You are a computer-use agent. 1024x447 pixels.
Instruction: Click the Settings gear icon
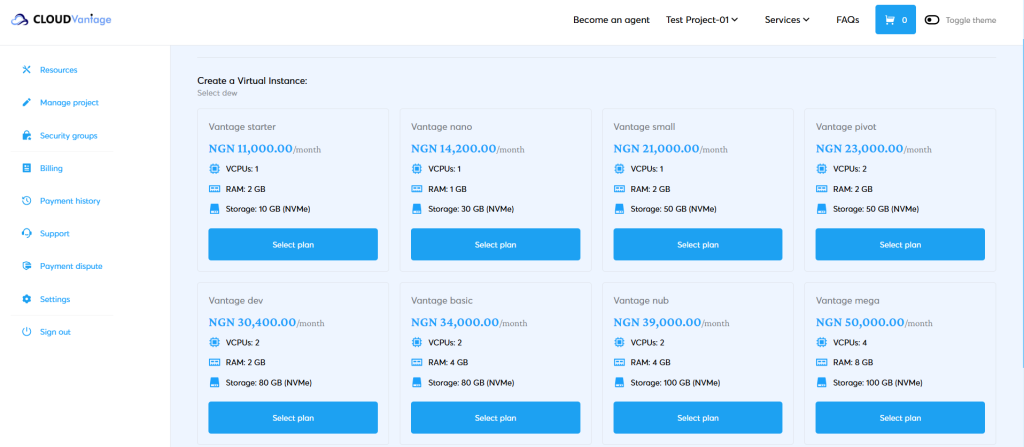[x=27, y=299]
